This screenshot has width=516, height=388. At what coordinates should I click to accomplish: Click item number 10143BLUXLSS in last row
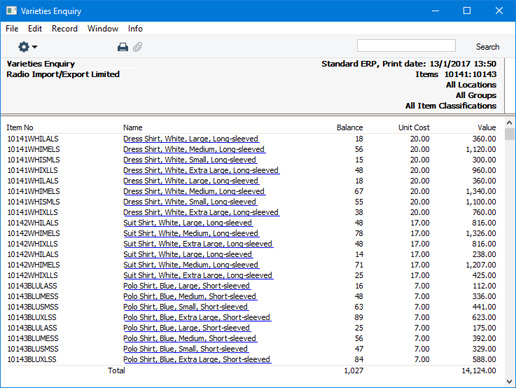pyautogui.click(x=32, y=359)
